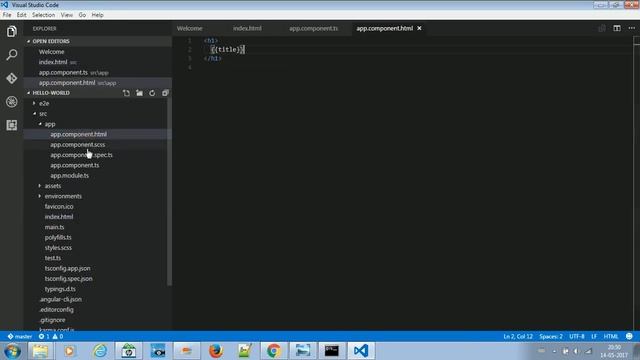Place cursor on {{title}} in line 2

(x=228, y=49)
